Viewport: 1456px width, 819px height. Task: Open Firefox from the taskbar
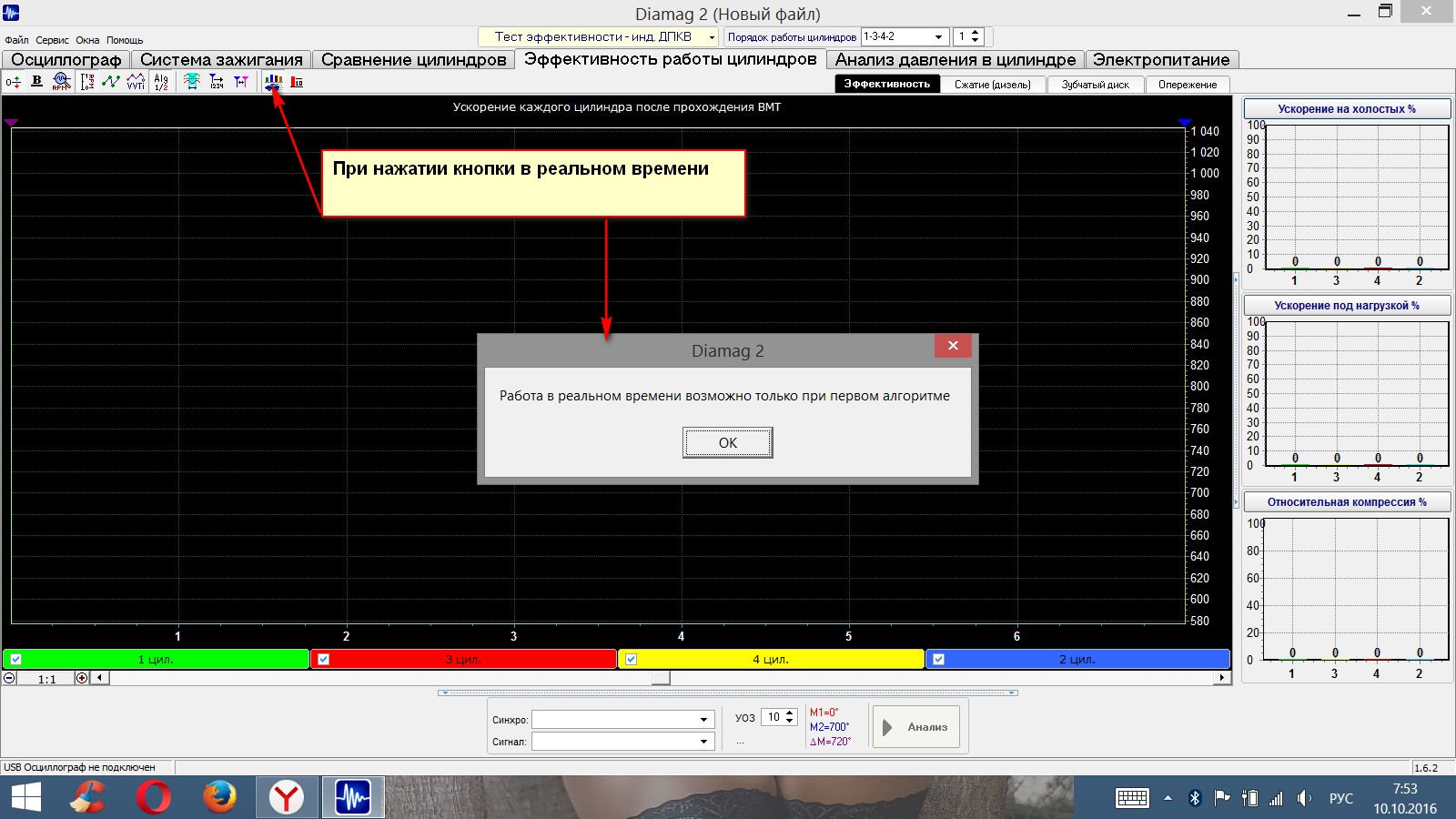(x=219, y=798)
